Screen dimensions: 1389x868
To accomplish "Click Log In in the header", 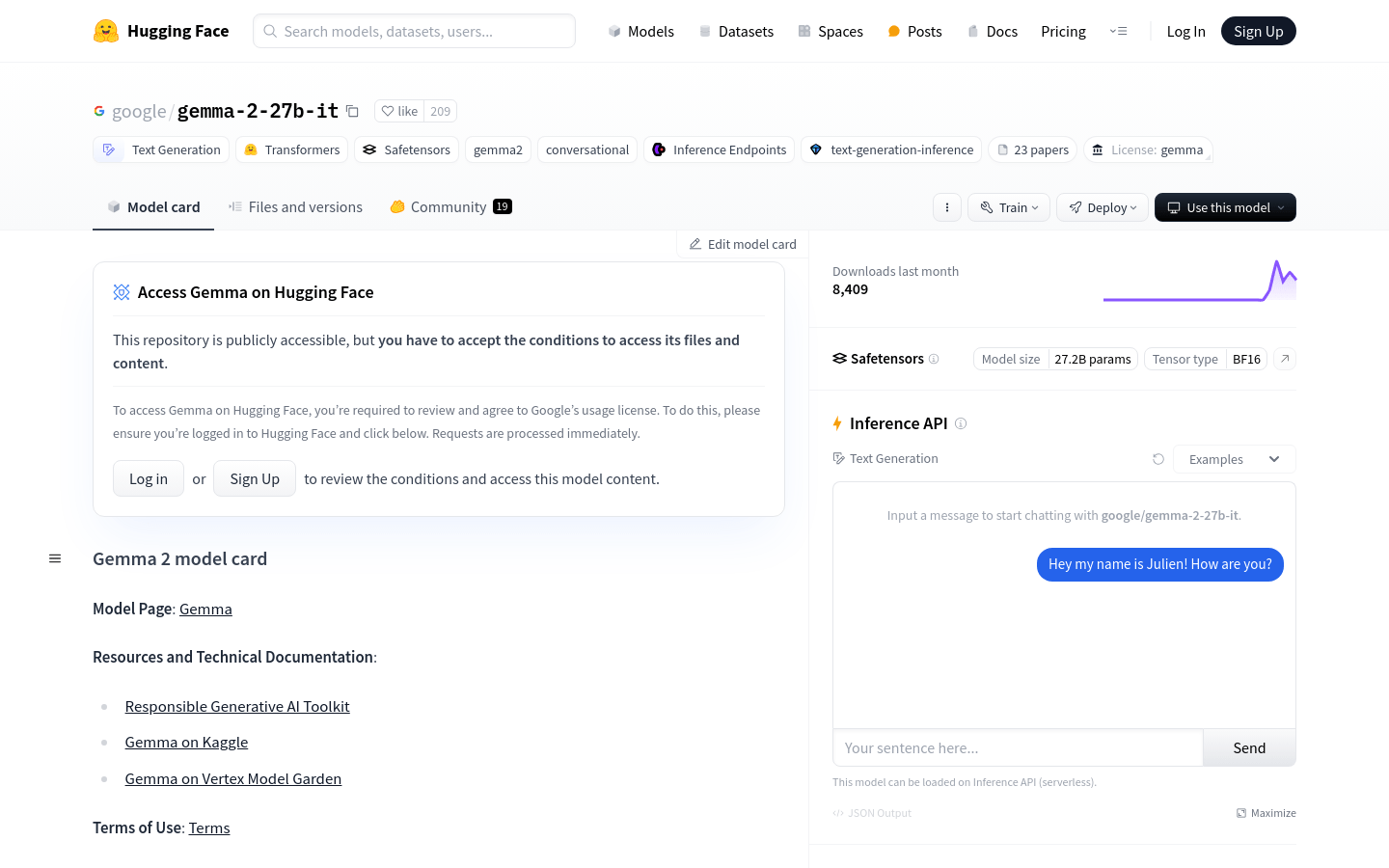I will click(1185, 31).
